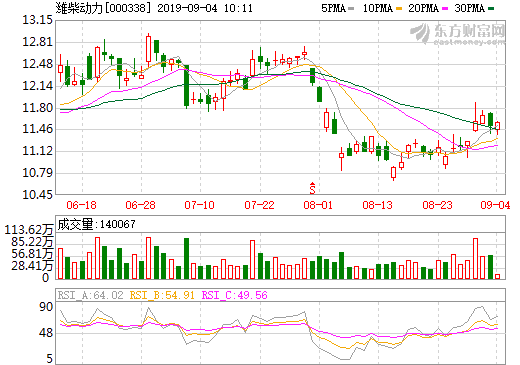
Task: Click volume axis label 56.81万
Action: coord(32,254)
